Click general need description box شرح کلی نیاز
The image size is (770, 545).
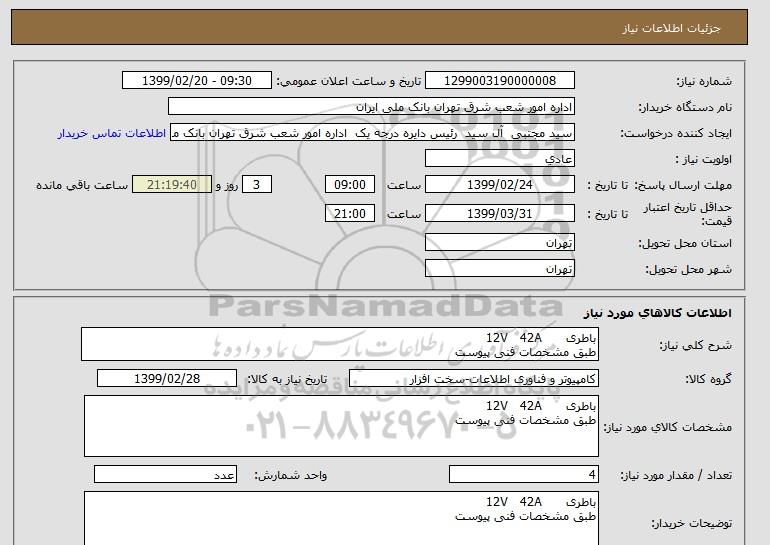[340, 344]
